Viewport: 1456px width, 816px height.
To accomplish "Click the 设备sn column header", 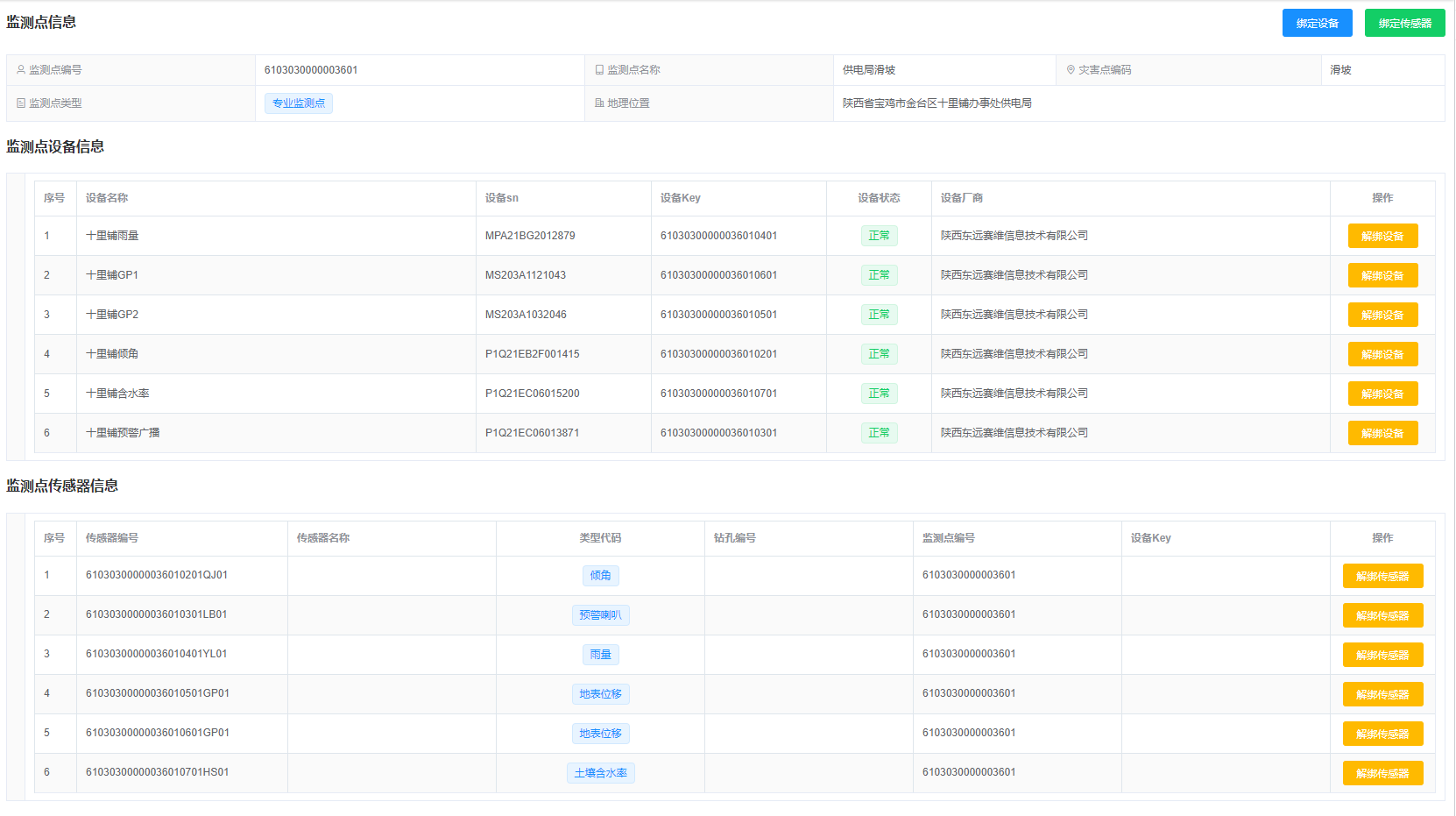I will coord(502,198).
